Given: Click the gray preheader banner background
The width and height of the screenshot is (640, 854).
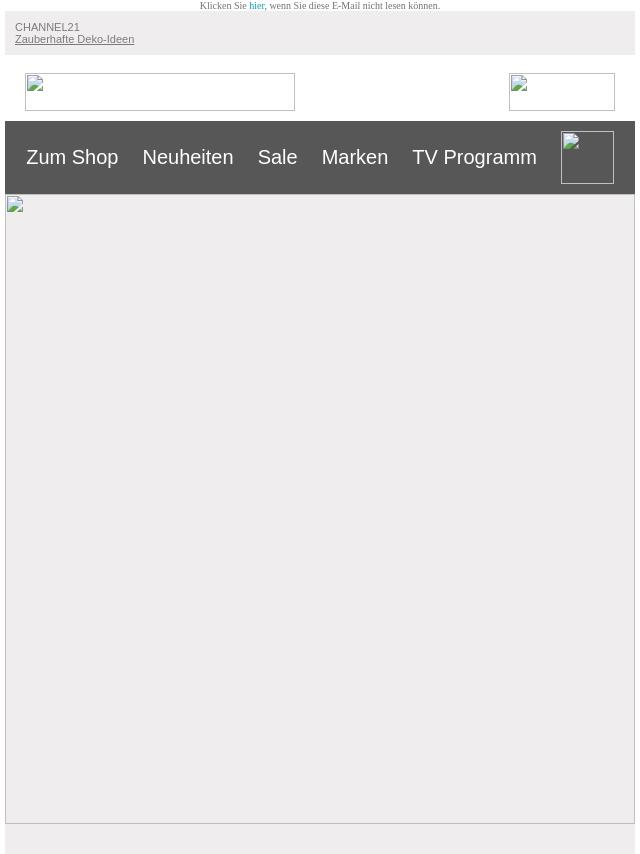Looking at the screenshot, I should (x=381, y=33).
